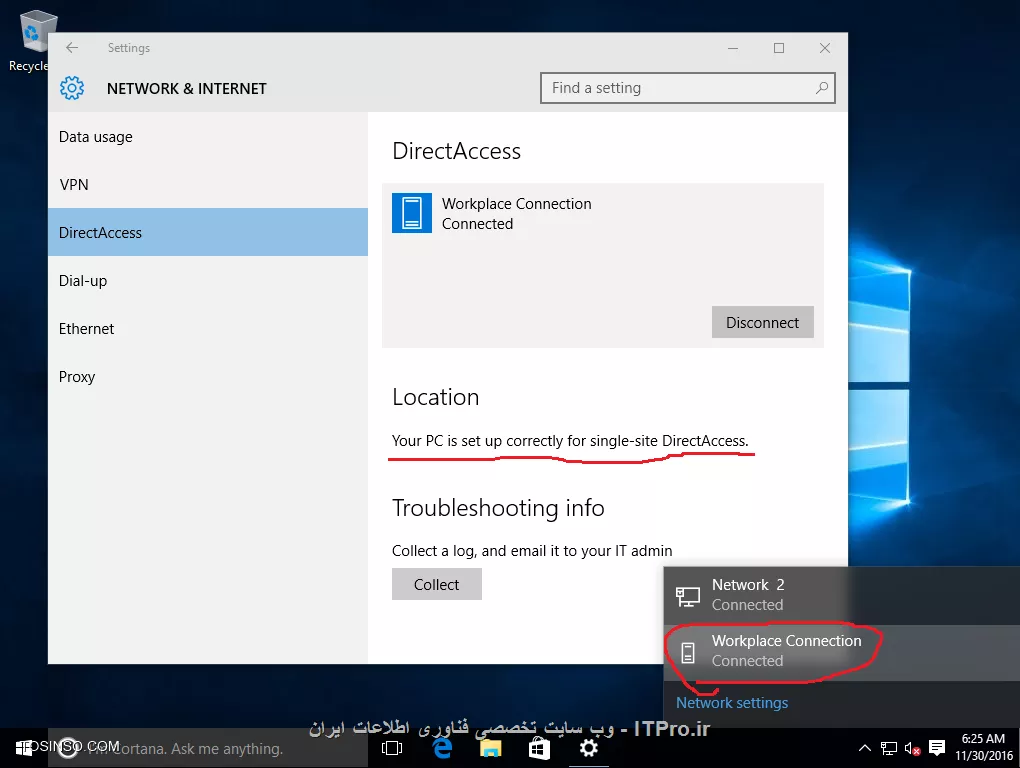Select Ethernet in the sidebar
1020x768 pixels.
208,328
